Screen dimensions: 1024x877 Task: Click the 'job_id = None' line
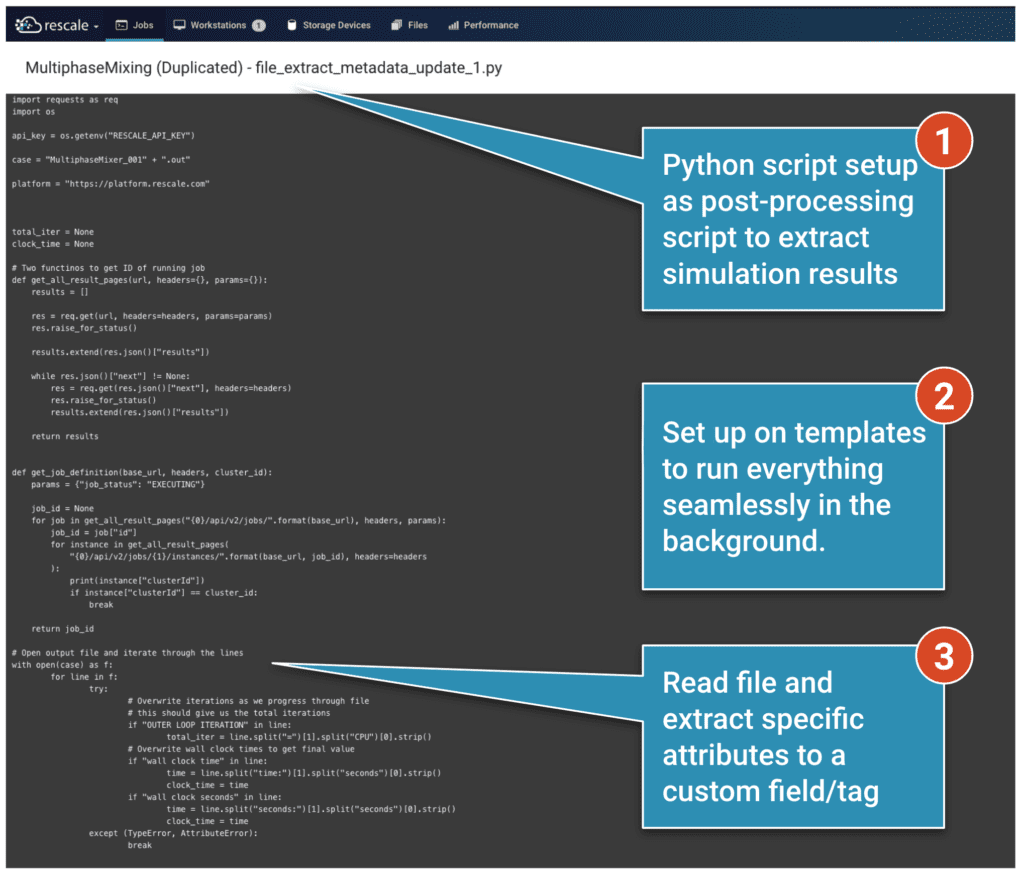pos(62,509)
